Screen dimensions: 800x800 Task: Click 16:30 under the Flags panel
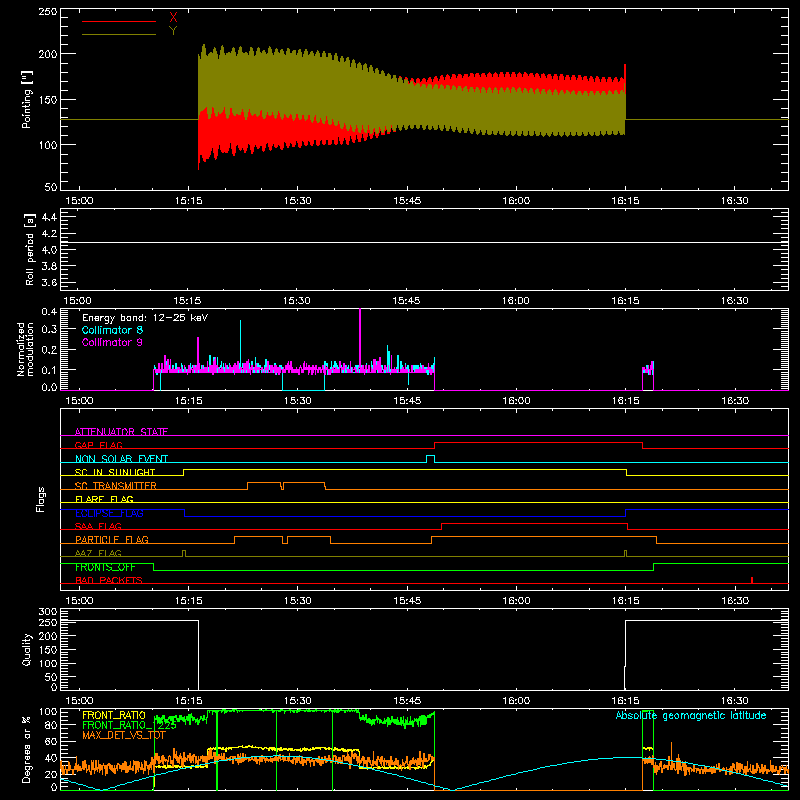[x=735, y=601]
